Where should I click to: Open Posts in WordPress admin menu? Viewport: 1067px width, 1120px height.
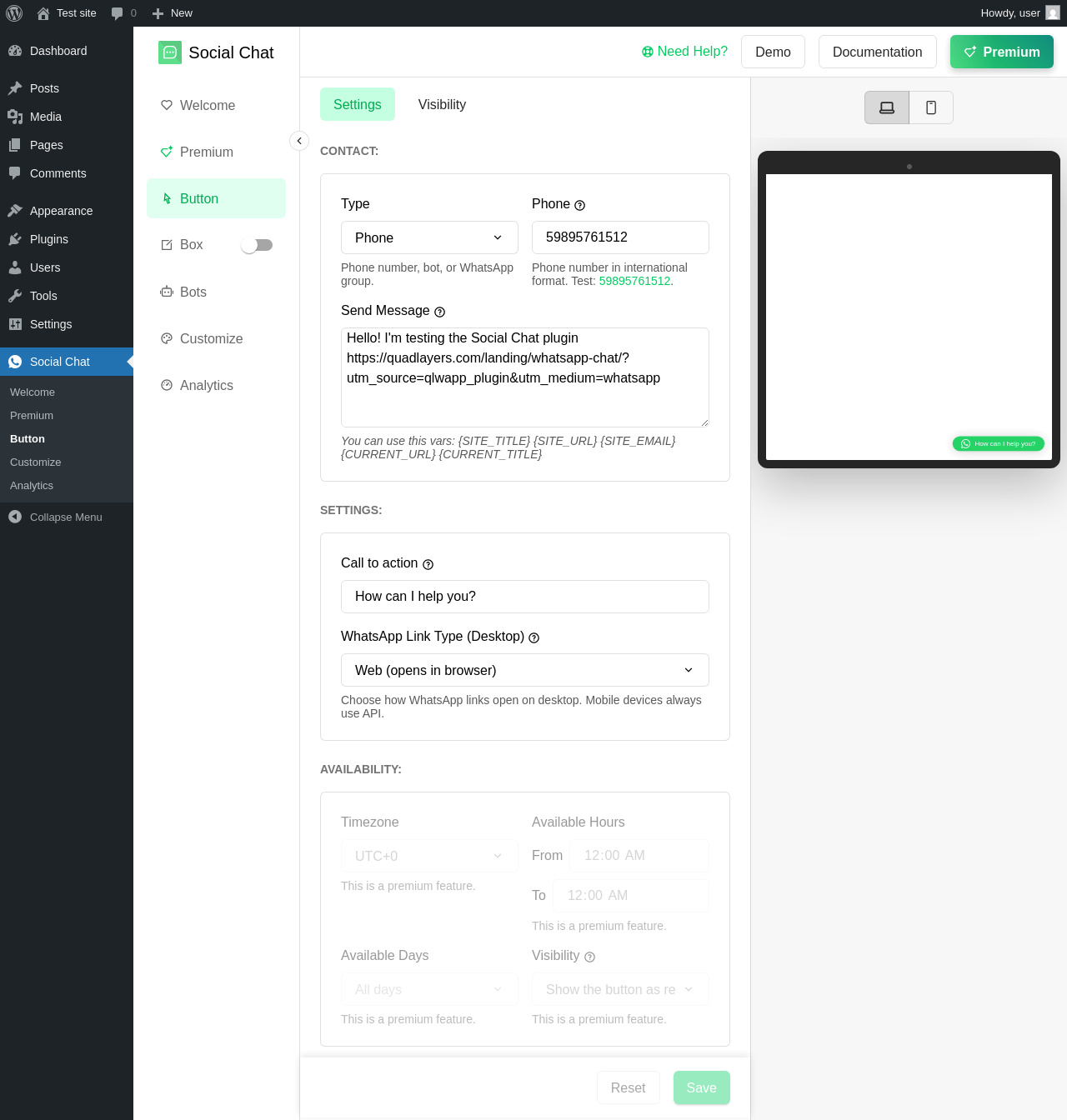[67, 88]
